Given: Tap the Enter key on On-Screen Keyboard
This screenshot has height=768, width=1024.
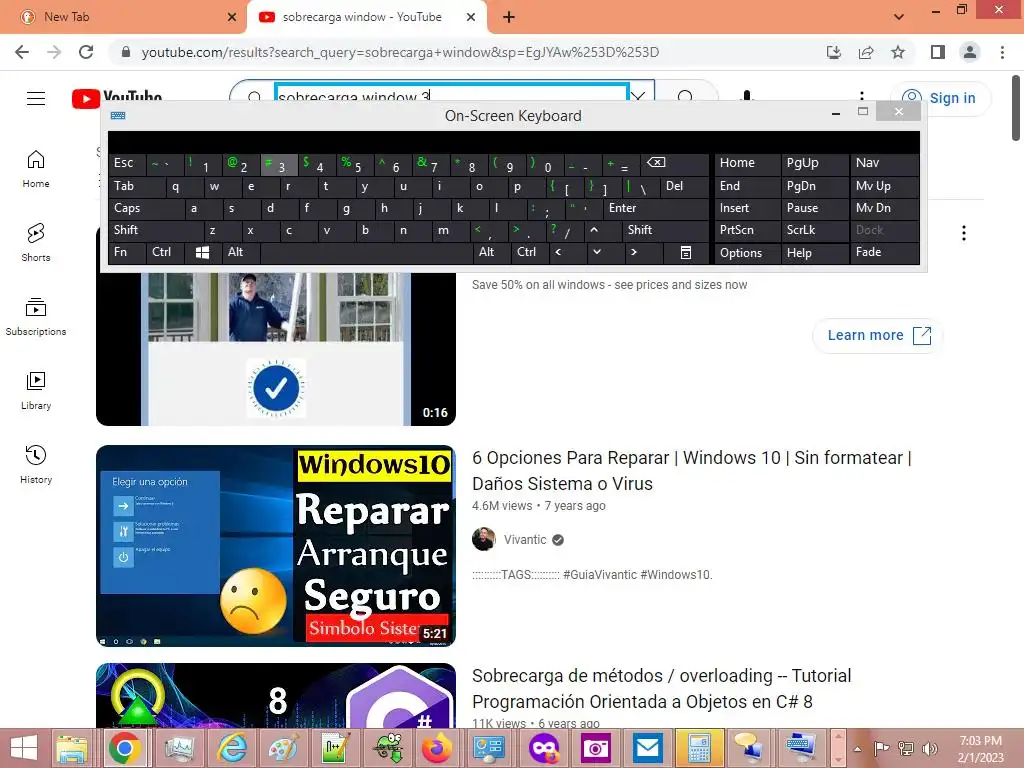Looking at the screenshot, I should [x=656, y=208].
